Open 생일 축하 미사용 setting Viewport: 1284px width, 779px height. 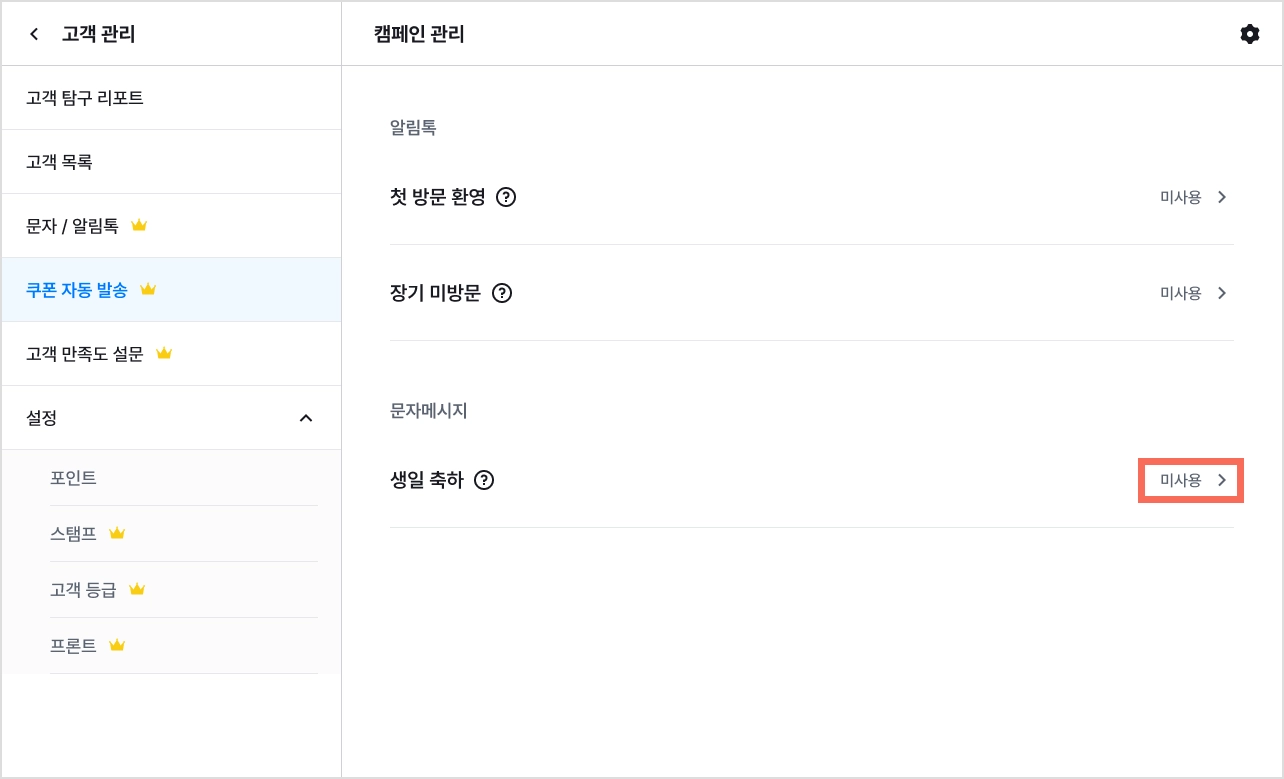pyautogui.click(x=1191, y=480)
